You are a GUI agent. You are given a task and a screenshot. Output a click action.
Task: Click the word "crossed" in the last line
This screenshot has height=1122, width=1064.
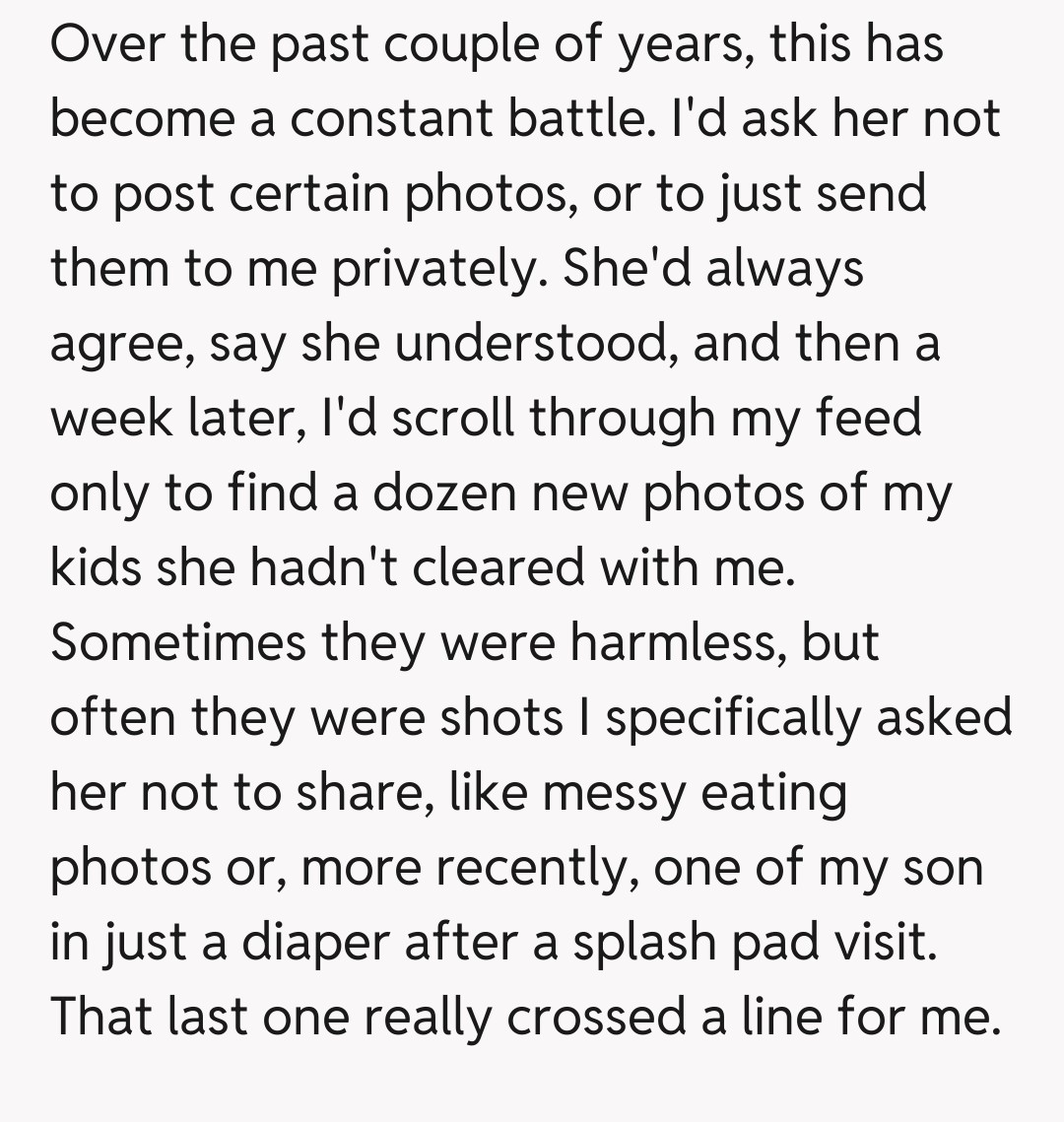pyautogui.click(x=596, y=1017)
